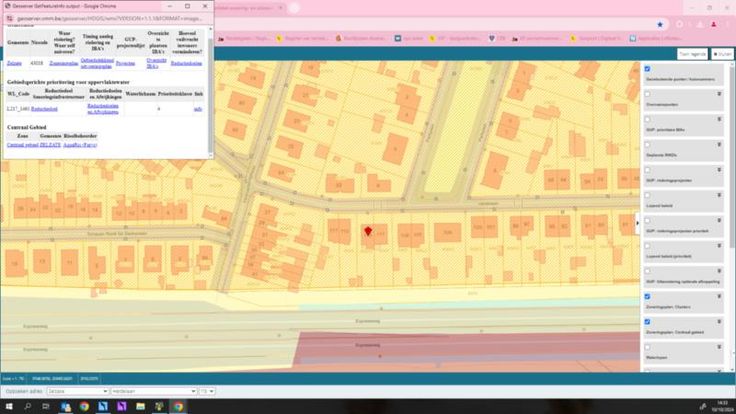Remove the Overnamepunten layer via its trash icon
The width and height of the screenshot is (736, 414).
719,93
